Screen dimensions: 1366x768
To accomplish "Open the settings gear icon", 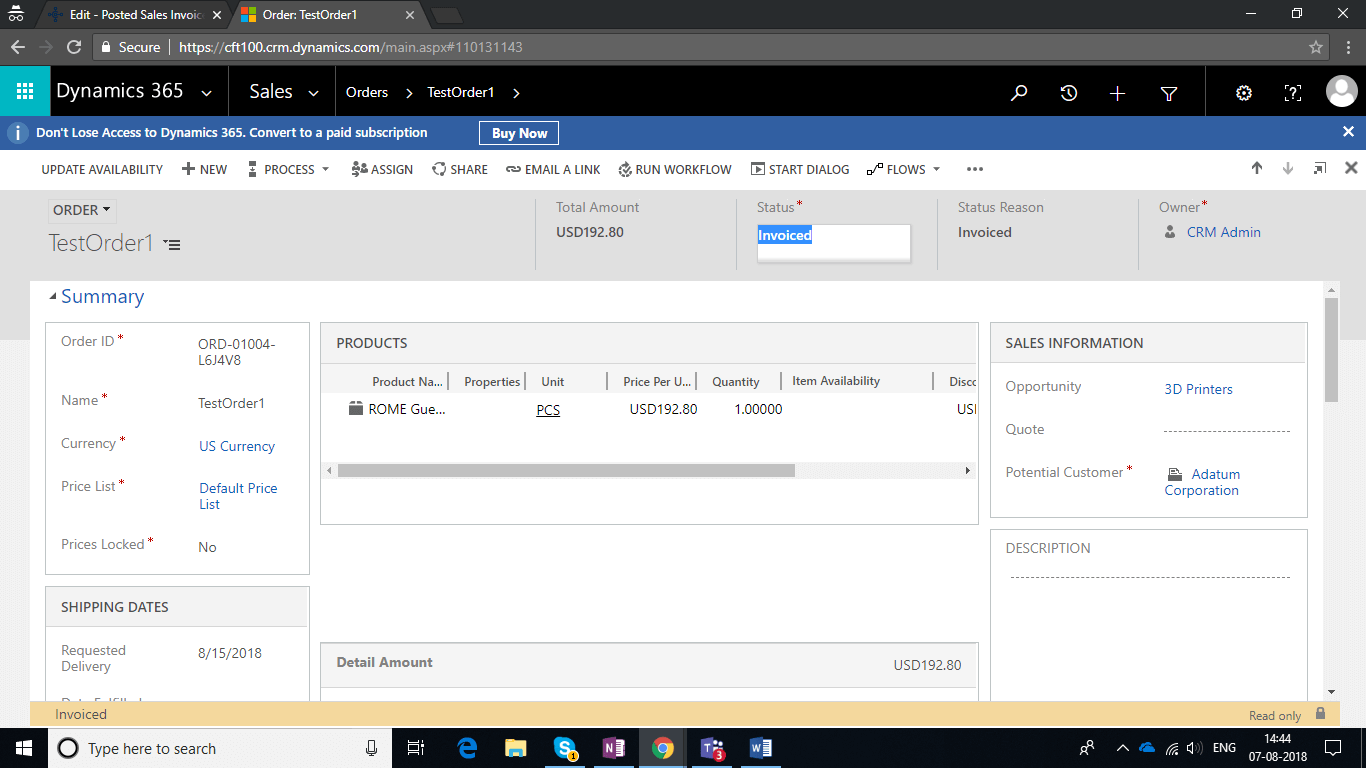I will click(1244, 93).
